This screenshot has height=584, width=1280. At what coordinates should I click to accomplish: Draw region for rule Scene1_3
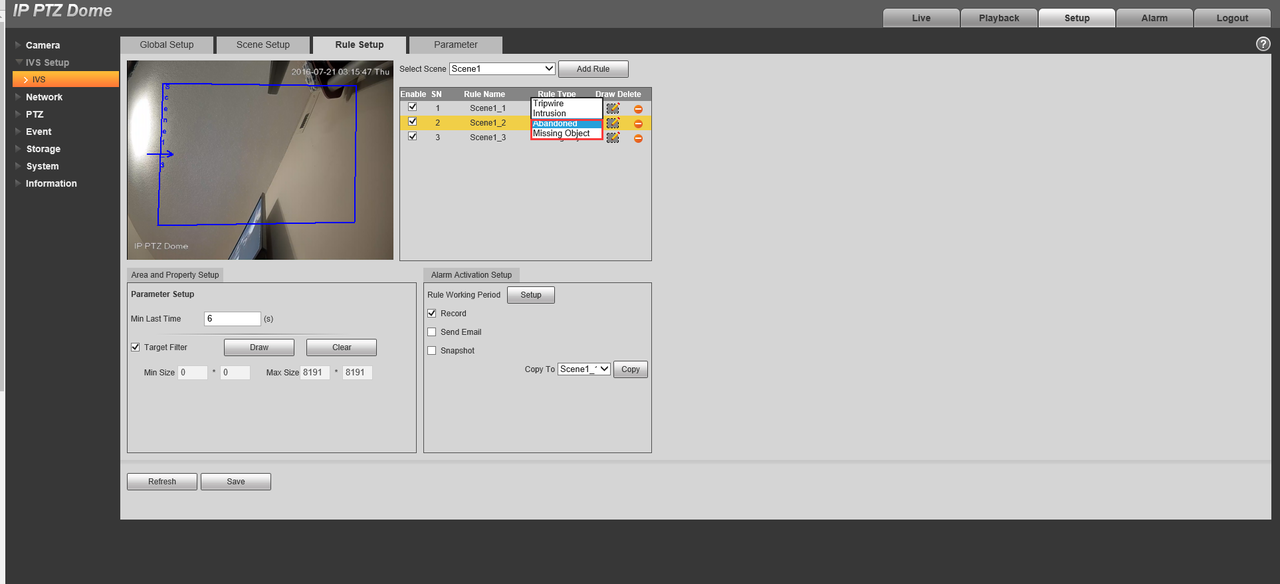click(x=613, y=137)
